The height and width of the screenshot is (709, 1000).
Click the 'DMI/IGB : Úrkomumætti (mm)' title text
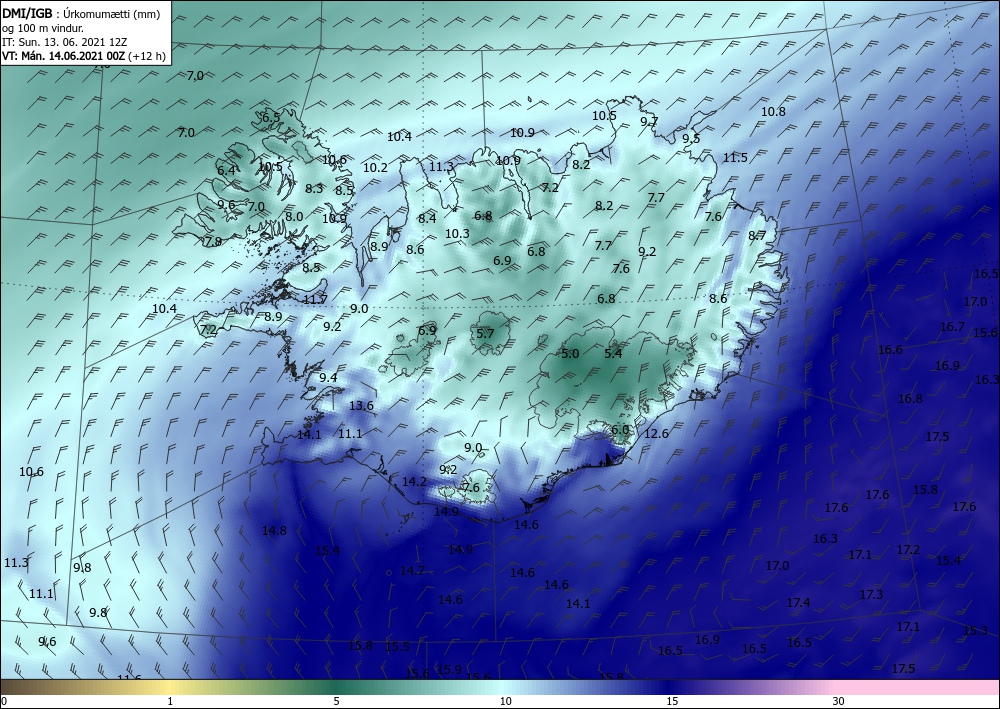[81, 13]
